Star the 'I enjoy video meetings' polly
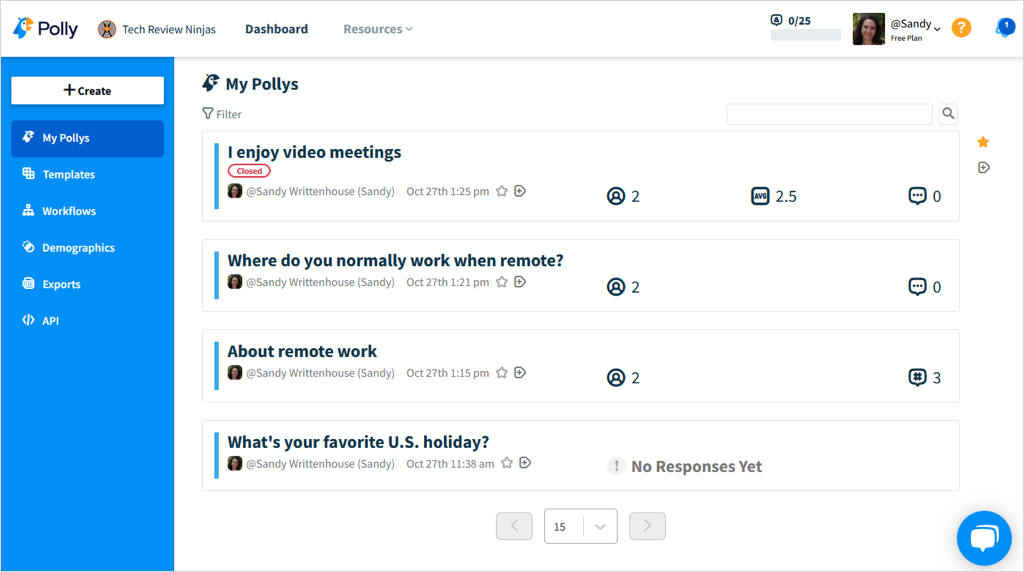This screenshot has height=572, width=1024. (x=502, y=191)
